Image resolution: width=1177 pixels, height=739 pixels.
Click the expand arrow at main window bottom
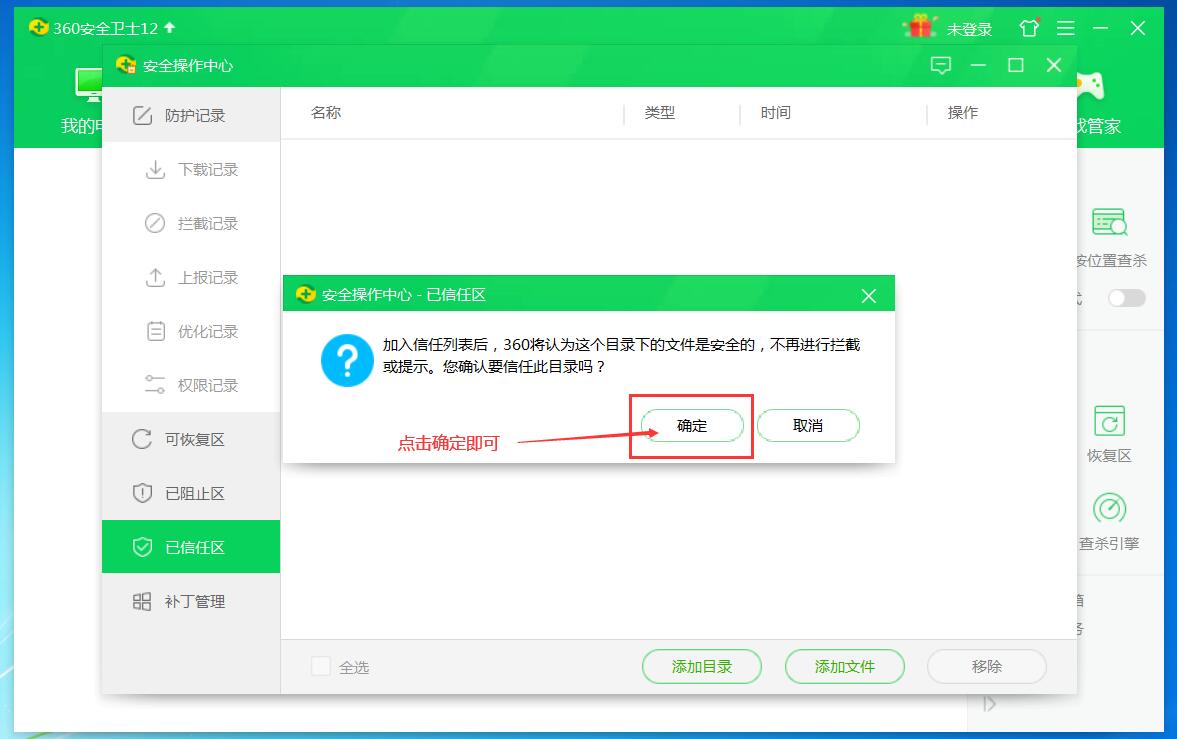[x=989, y=704]
